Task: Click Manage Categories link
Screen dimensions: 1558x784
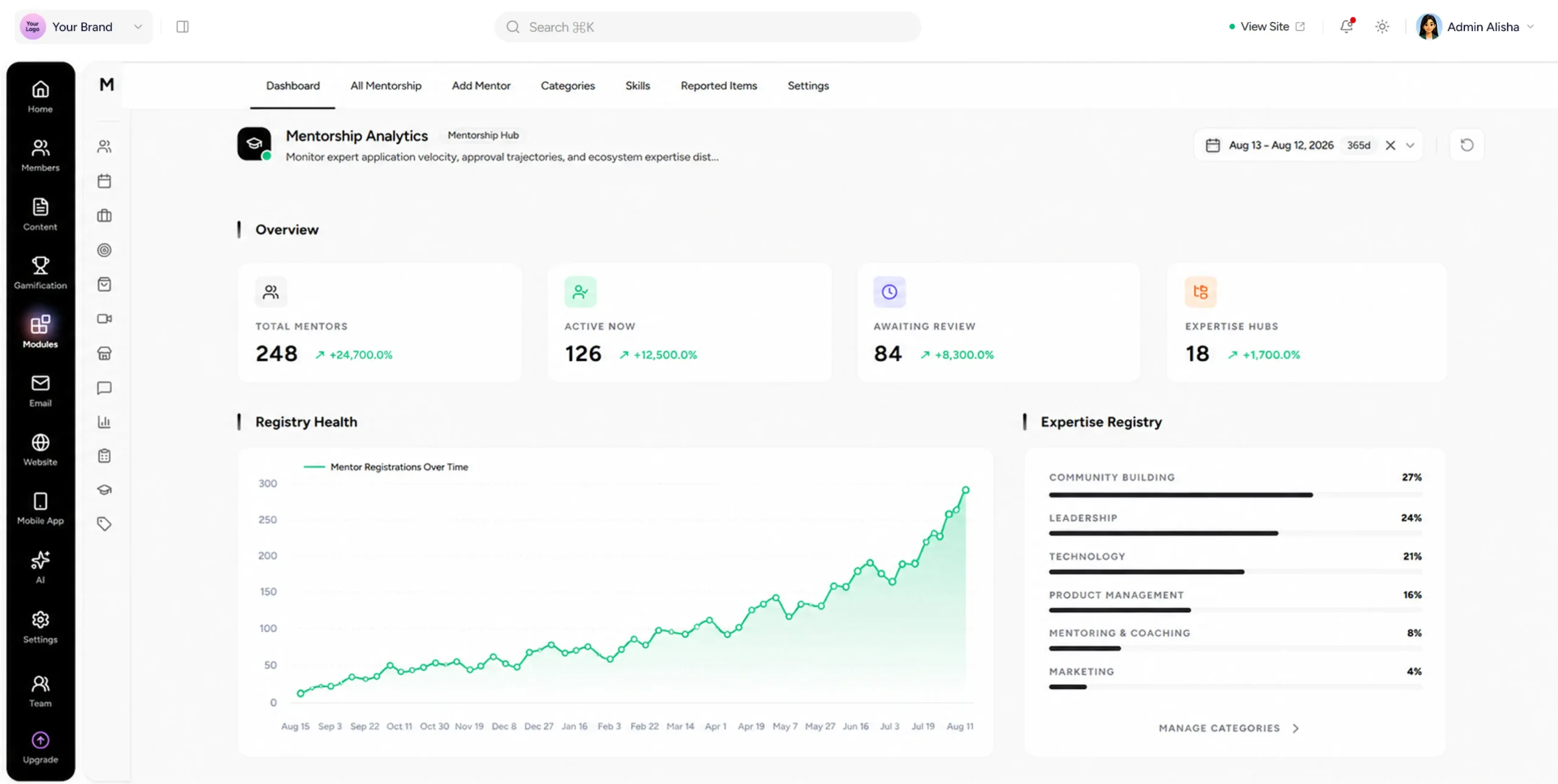Action: coord(1229,728)
